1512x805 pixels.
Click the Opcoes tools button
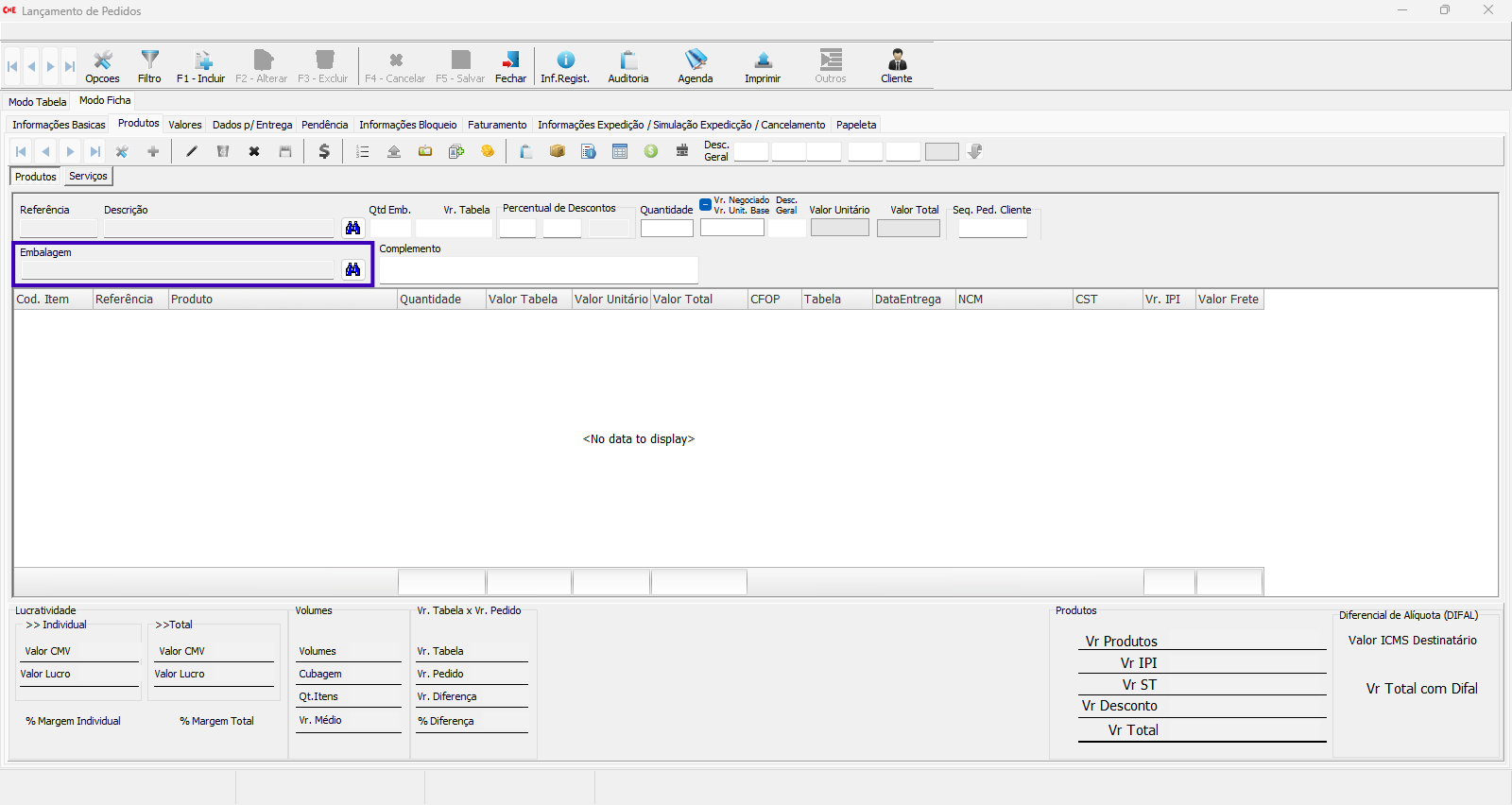point(102,66)
